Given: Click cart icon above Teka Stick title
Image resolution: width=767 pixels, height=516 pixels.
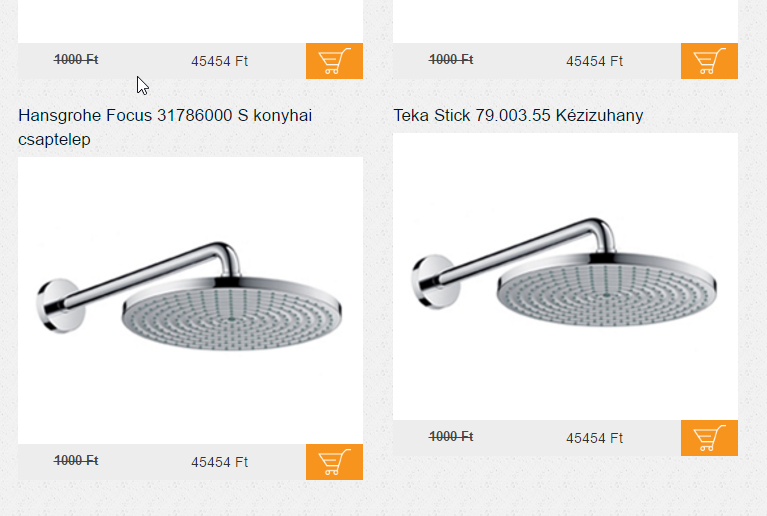Looking at the screenshot, I should tap(709, 61).
